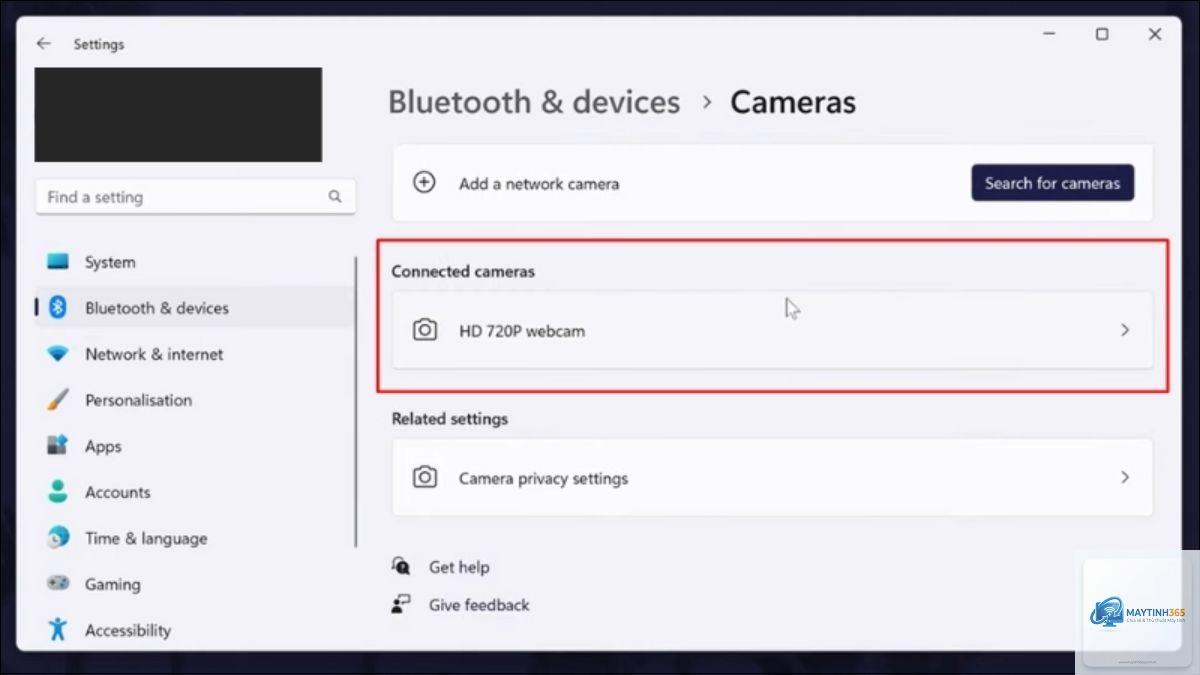
Task: Open the HD 720P webcam chevron
Action: [x=1125, y=330]
